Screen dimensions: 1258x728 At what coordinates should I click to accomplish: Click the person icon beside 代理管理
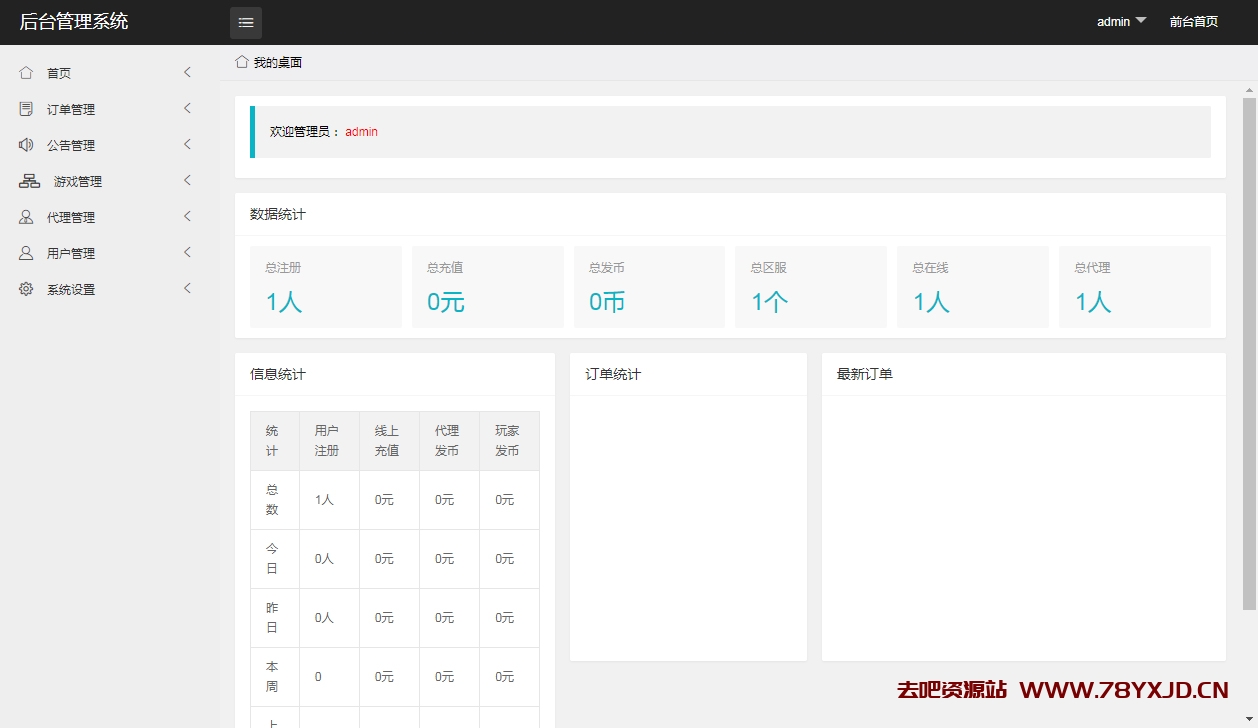26,217
